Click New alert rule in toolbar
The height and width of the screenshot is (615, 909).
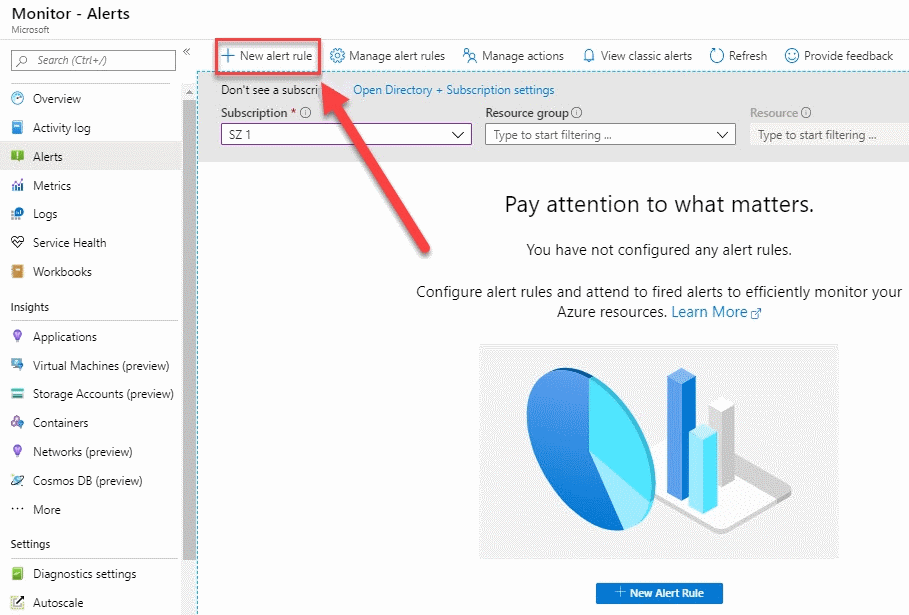coord(267,56)
